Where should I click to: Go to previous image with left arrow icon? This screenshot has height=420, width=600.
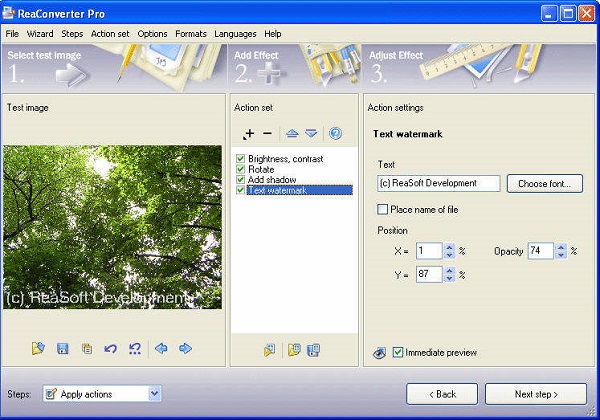click(x=161, y=348)
